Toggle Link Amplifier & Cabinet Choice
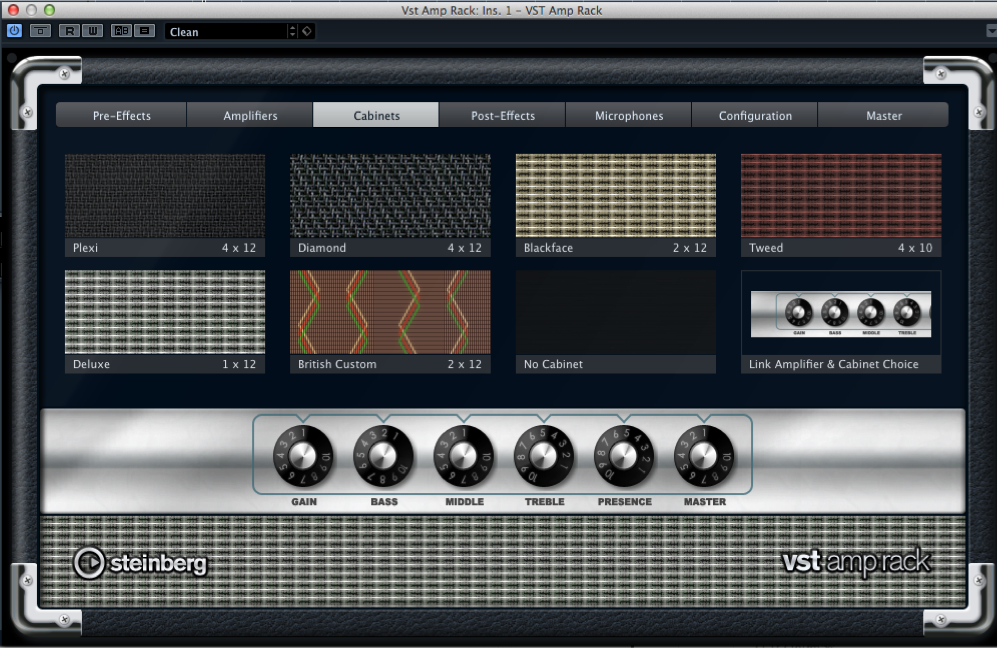The height and width of the screenshot is (652, 998). (841, 322)
